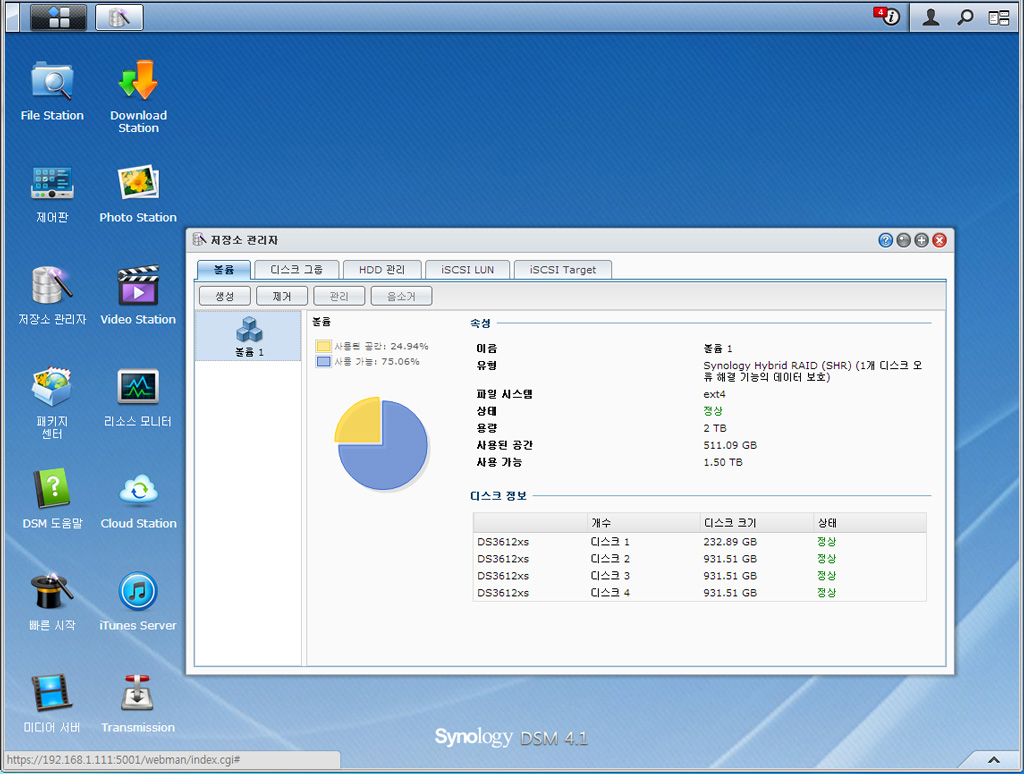
Task: Launch Transmission desktop icon
Action: tap(138, 703)
